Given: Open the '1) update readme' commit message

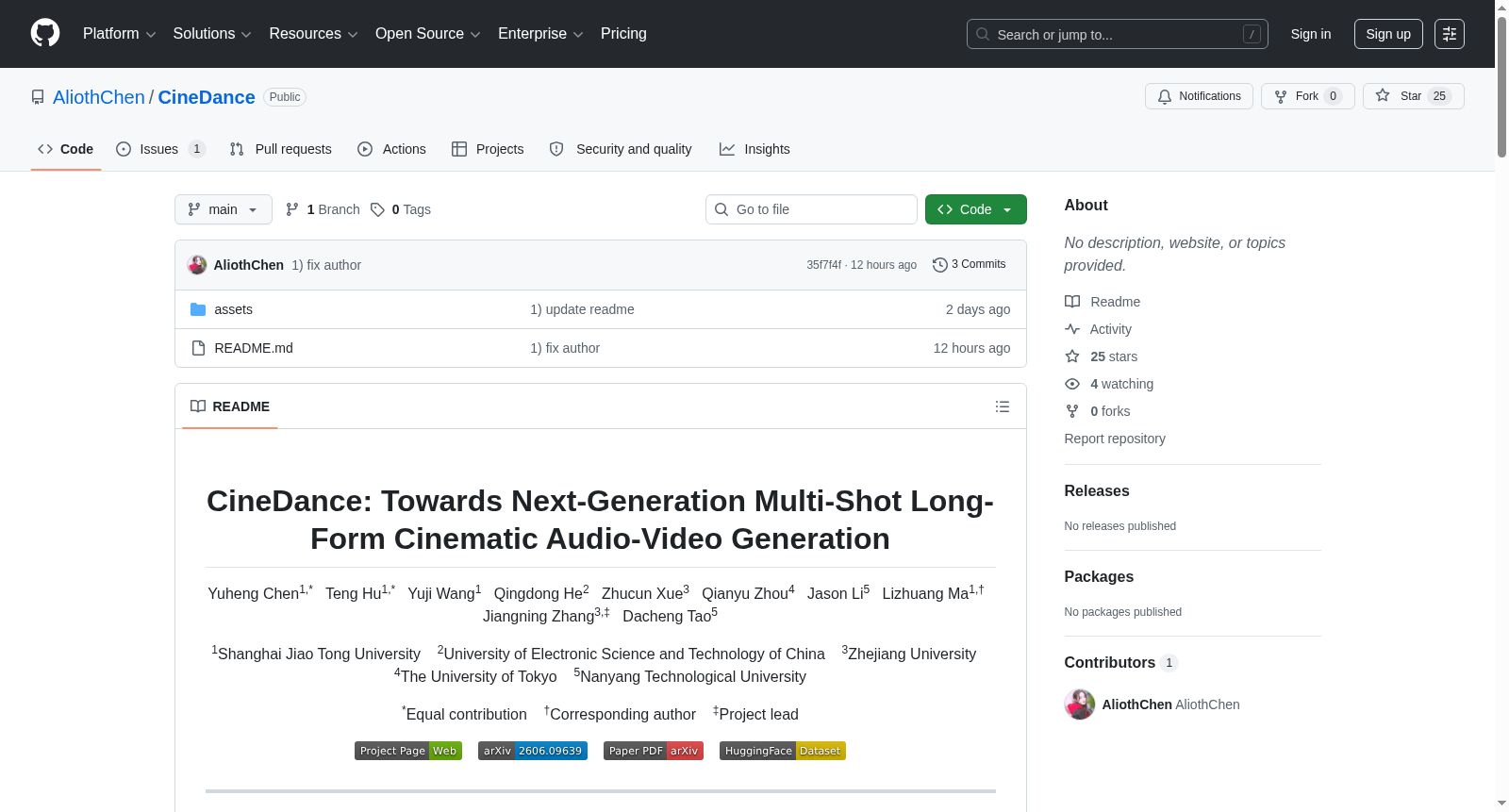Looking at the screenshot, I should click(x=582, y=309).
